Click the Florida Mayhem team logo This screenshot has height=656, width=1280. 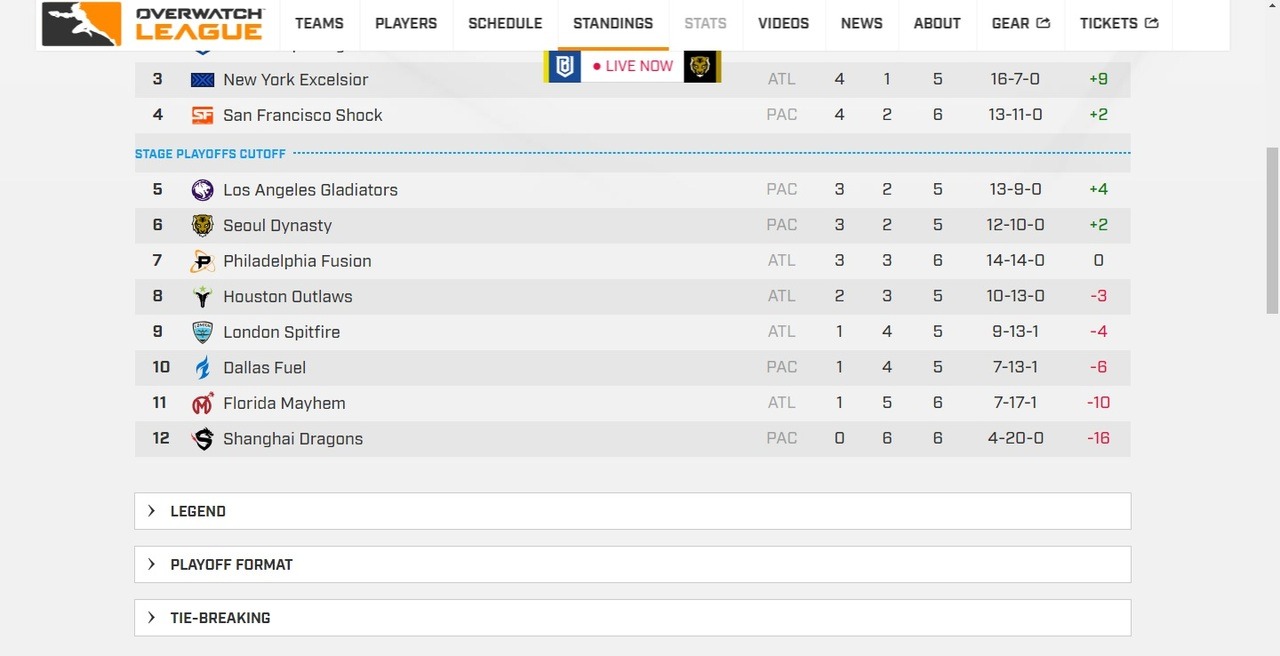pyautogui.click(x=203, y=404)
